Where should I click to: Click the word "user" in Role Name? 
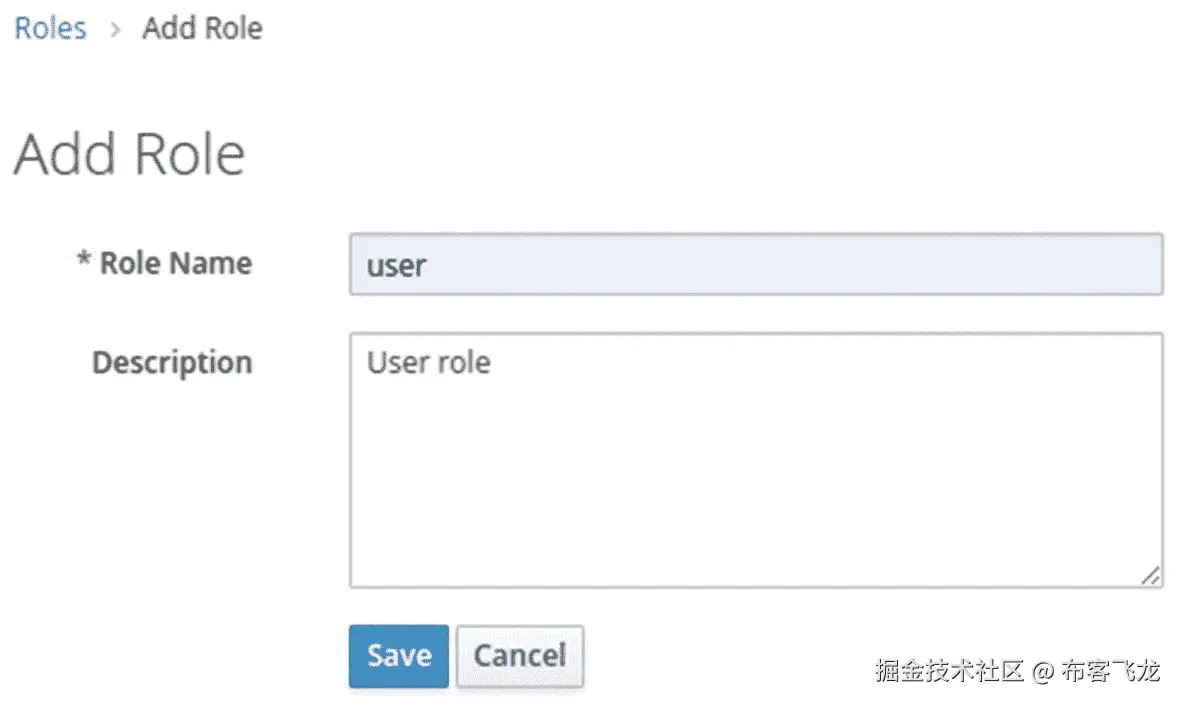(x=396, y=266)
